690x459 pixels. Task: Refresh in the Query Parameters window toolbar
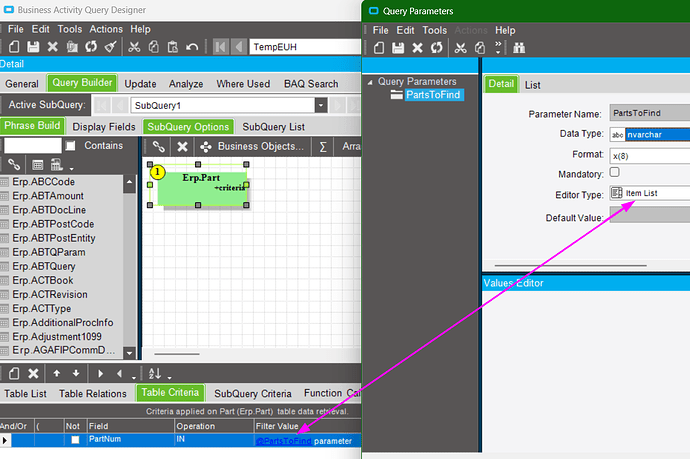pyautogui.click(x=437, y=48)
